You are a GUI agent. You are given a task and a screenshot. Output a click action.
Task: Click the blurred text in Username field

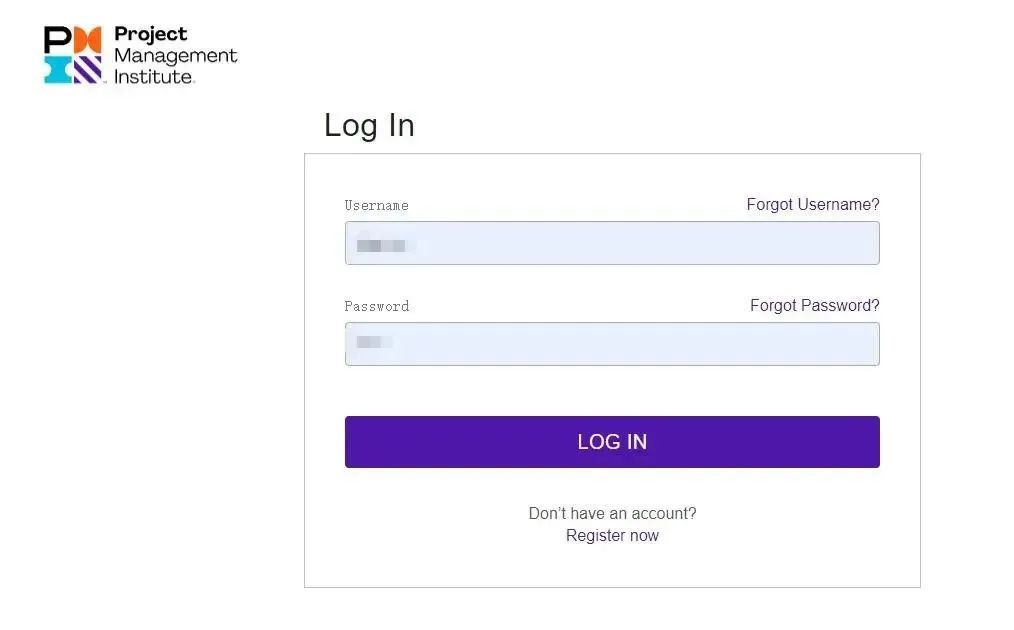tap(384, 244)
